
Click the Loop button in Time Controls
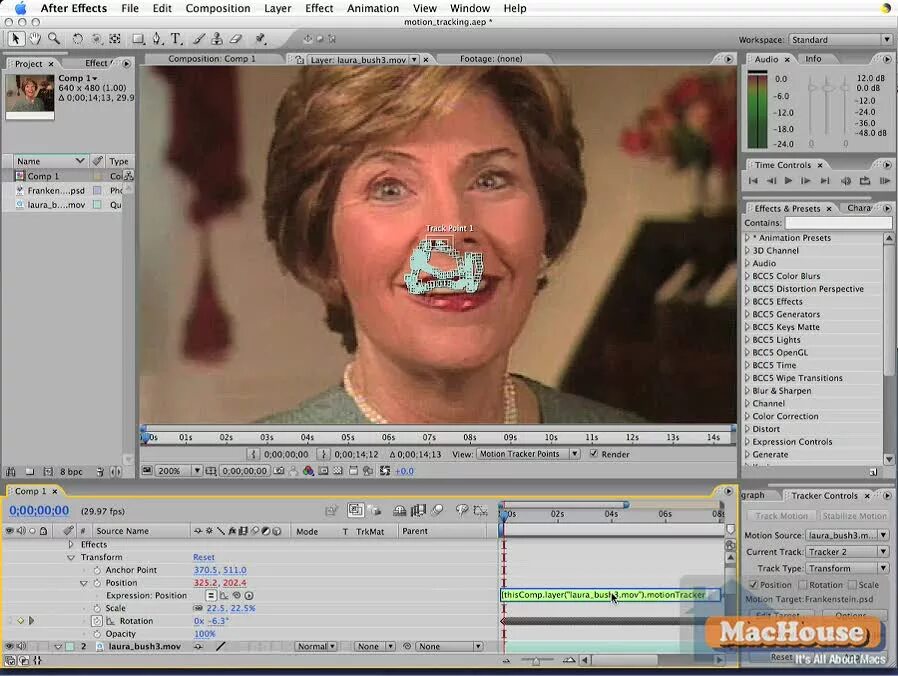pyautogui.click(x=865, y=181)
